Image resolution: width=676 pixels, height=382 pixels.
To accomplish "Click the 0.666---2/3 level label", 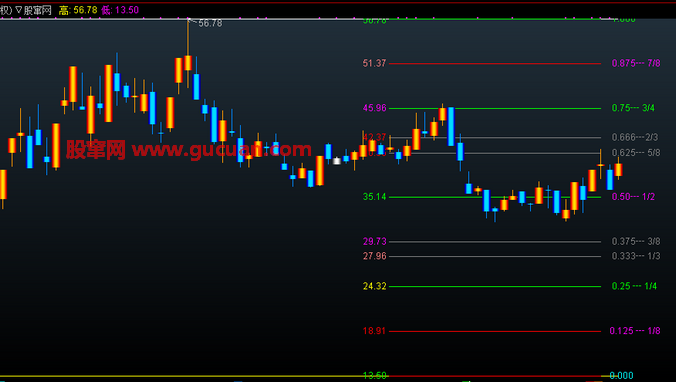I will pos(635,137).
